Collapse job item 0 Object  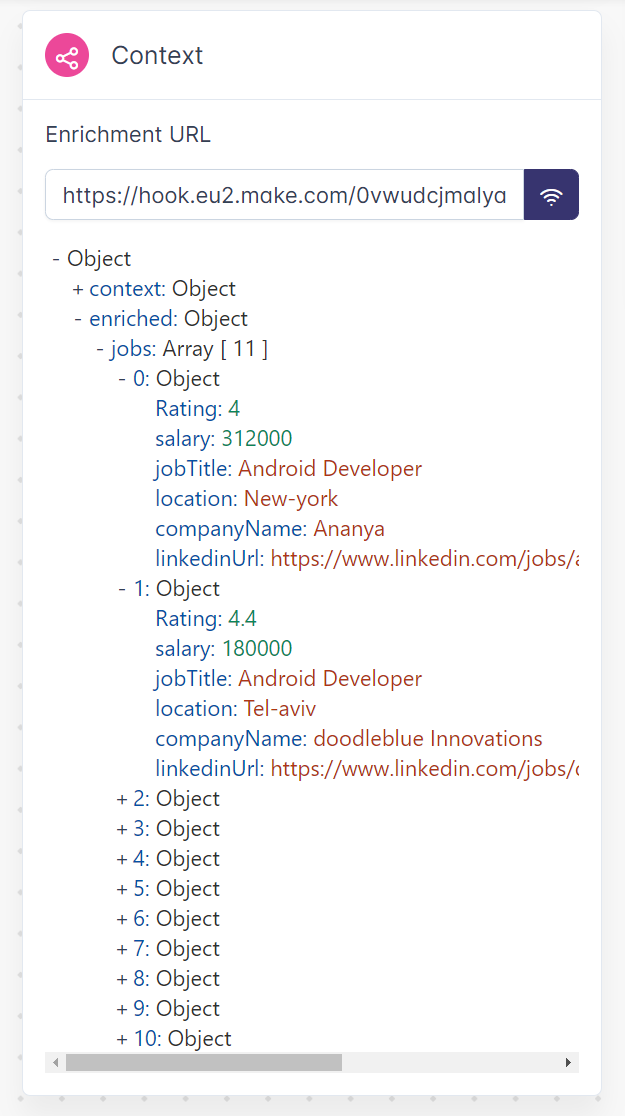123,379
